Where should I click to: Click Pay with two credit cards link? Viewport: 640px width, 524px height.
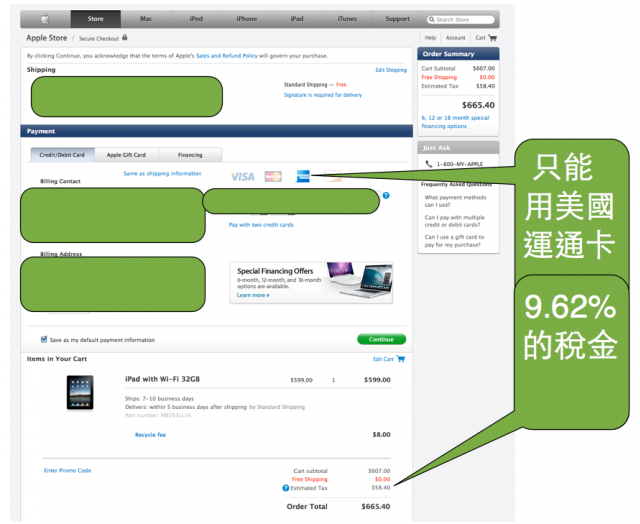pos(261,225)
